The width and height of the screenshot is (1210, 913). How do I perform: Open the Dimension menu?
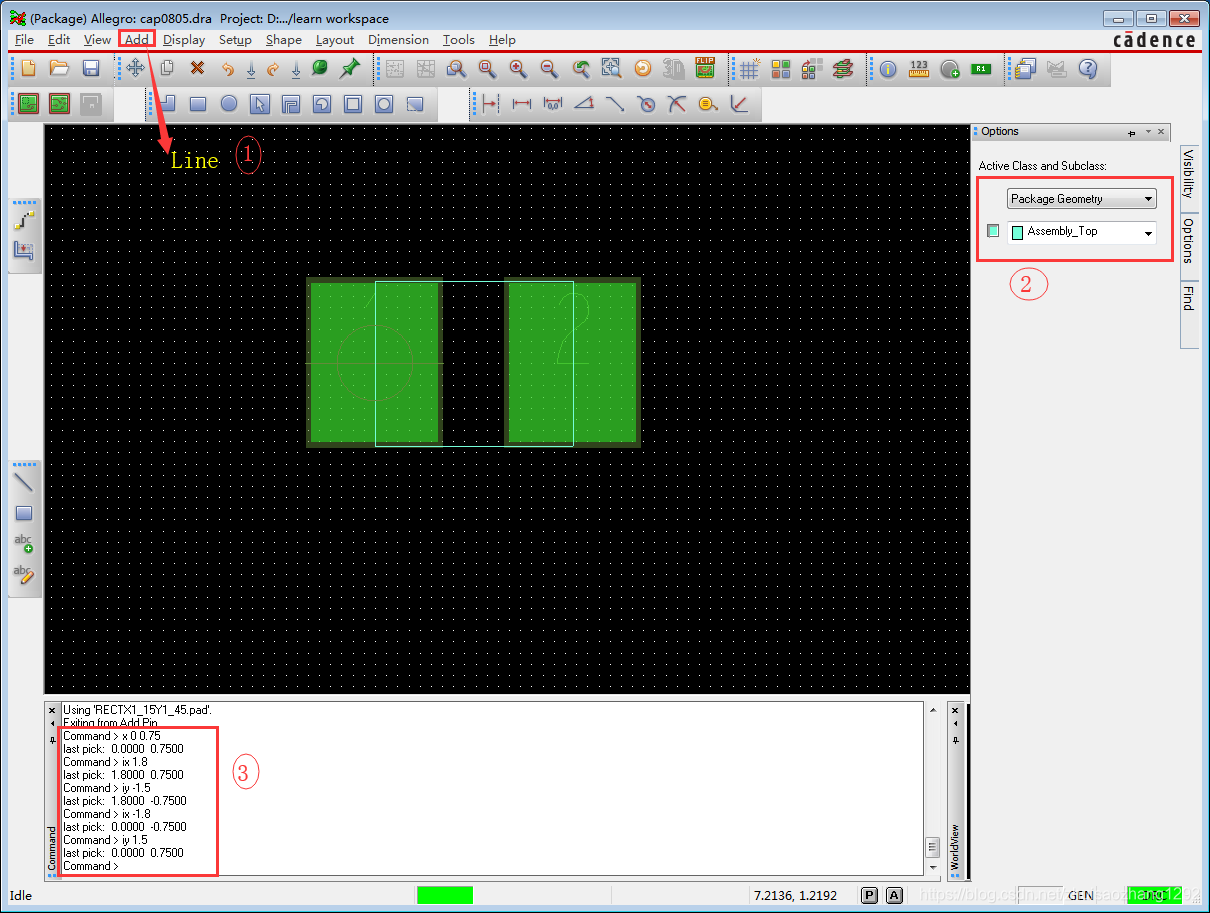click(x=398, y=40)
